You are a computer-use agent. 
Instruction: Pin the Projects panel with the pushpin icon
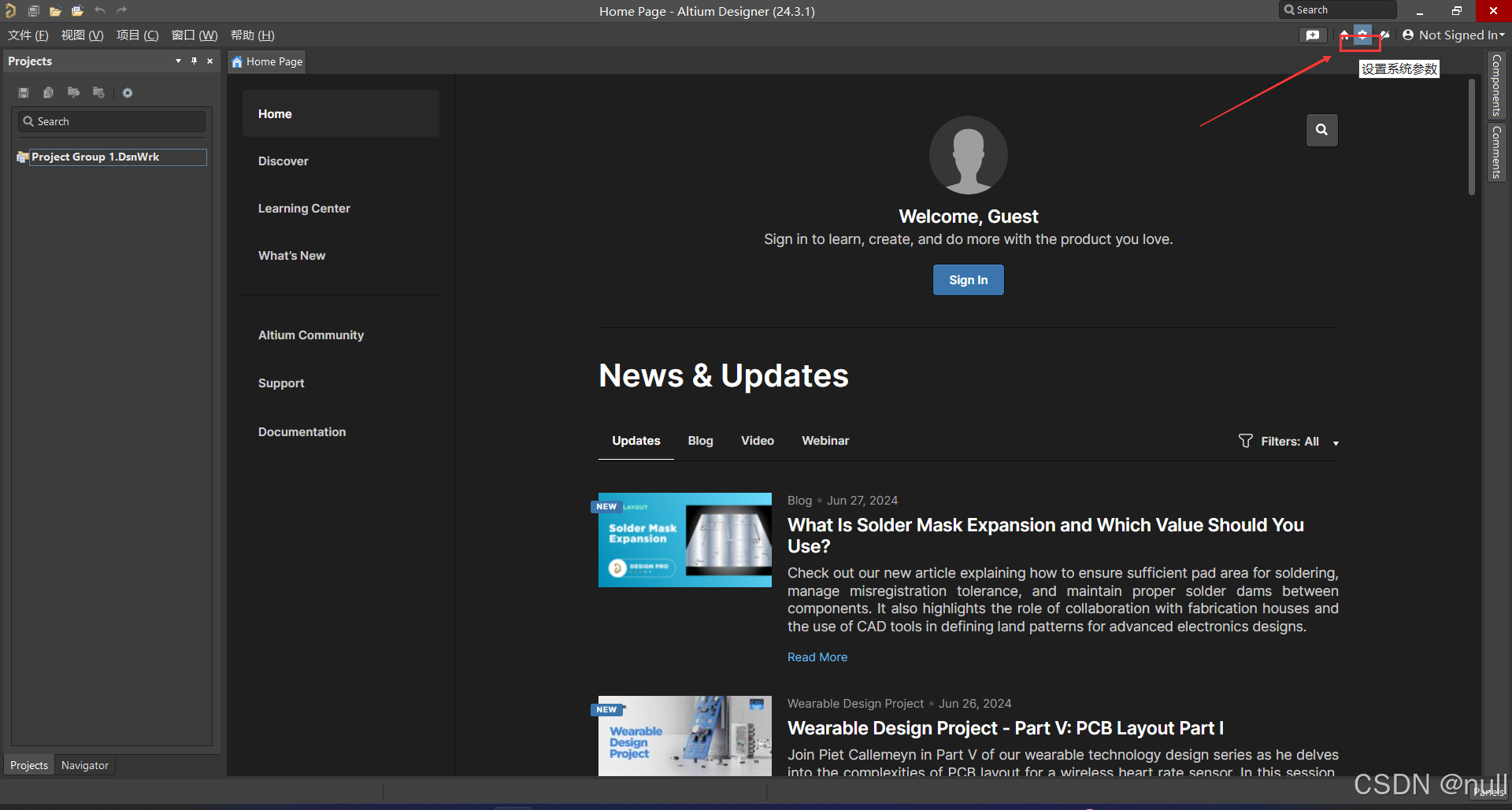[194, 61]
